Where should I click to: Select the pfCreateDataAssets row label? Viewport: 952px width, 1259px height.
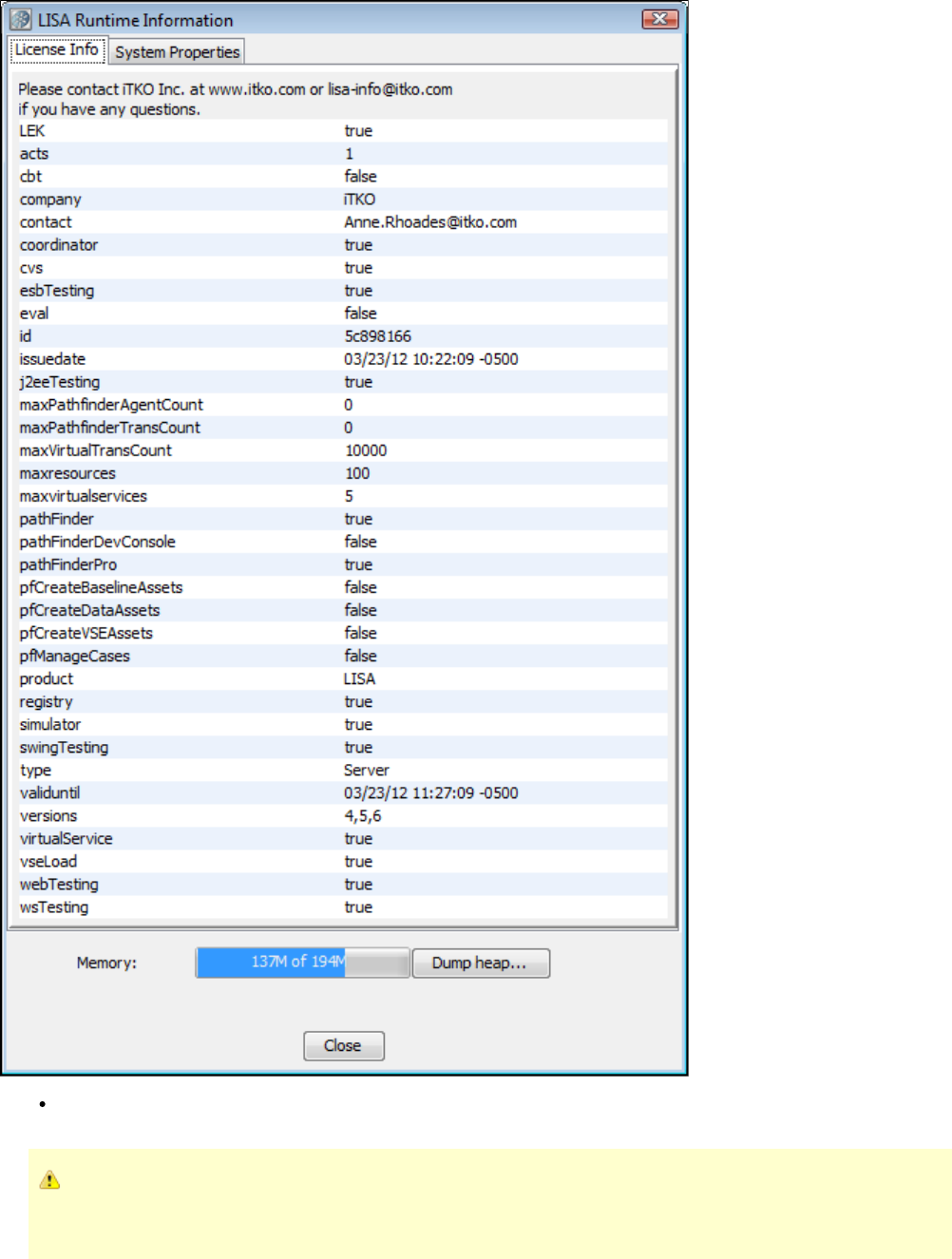89,610
